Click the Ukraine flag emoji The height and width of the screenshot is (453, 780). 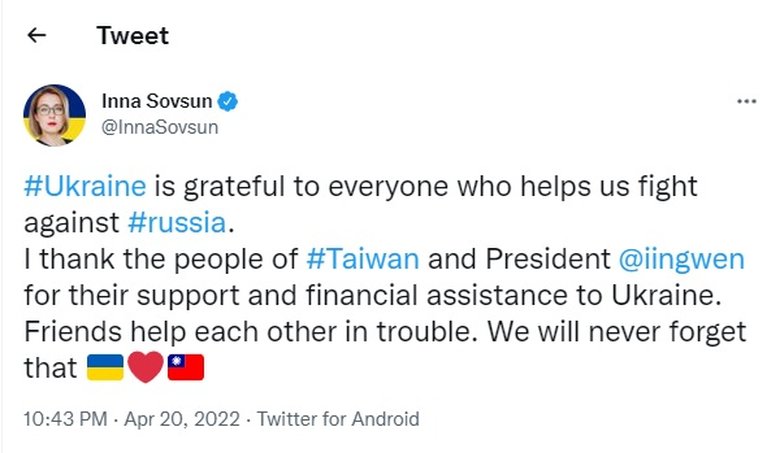tap(105, 368)
